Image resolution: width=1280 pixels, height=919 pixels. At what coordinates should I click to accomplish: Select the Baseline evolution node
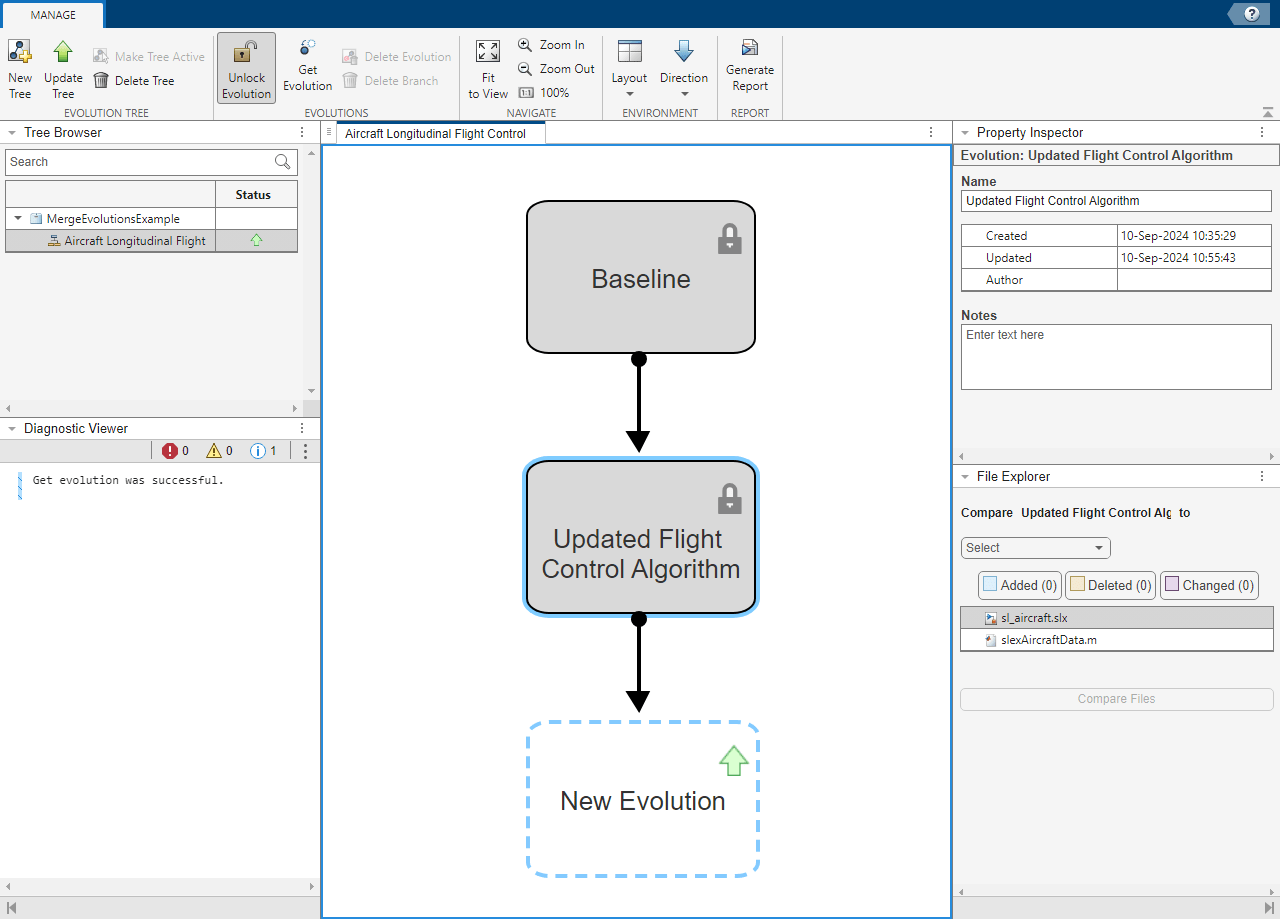(x=640, y=278)
